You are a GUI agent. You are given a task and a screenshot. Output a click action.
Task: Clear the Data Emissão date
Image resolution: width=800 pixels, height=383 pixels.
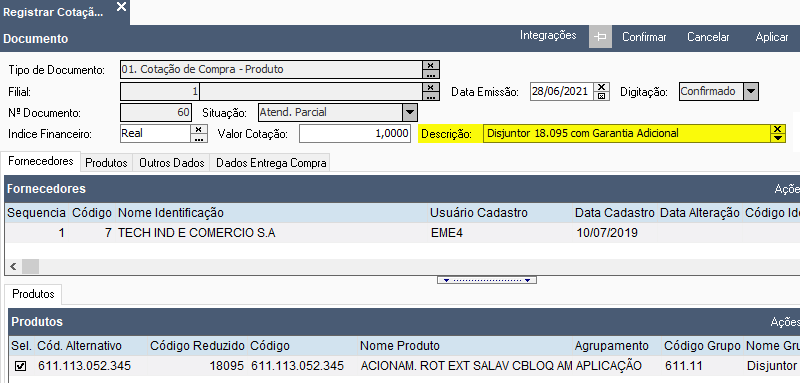[x=602, y=87]
